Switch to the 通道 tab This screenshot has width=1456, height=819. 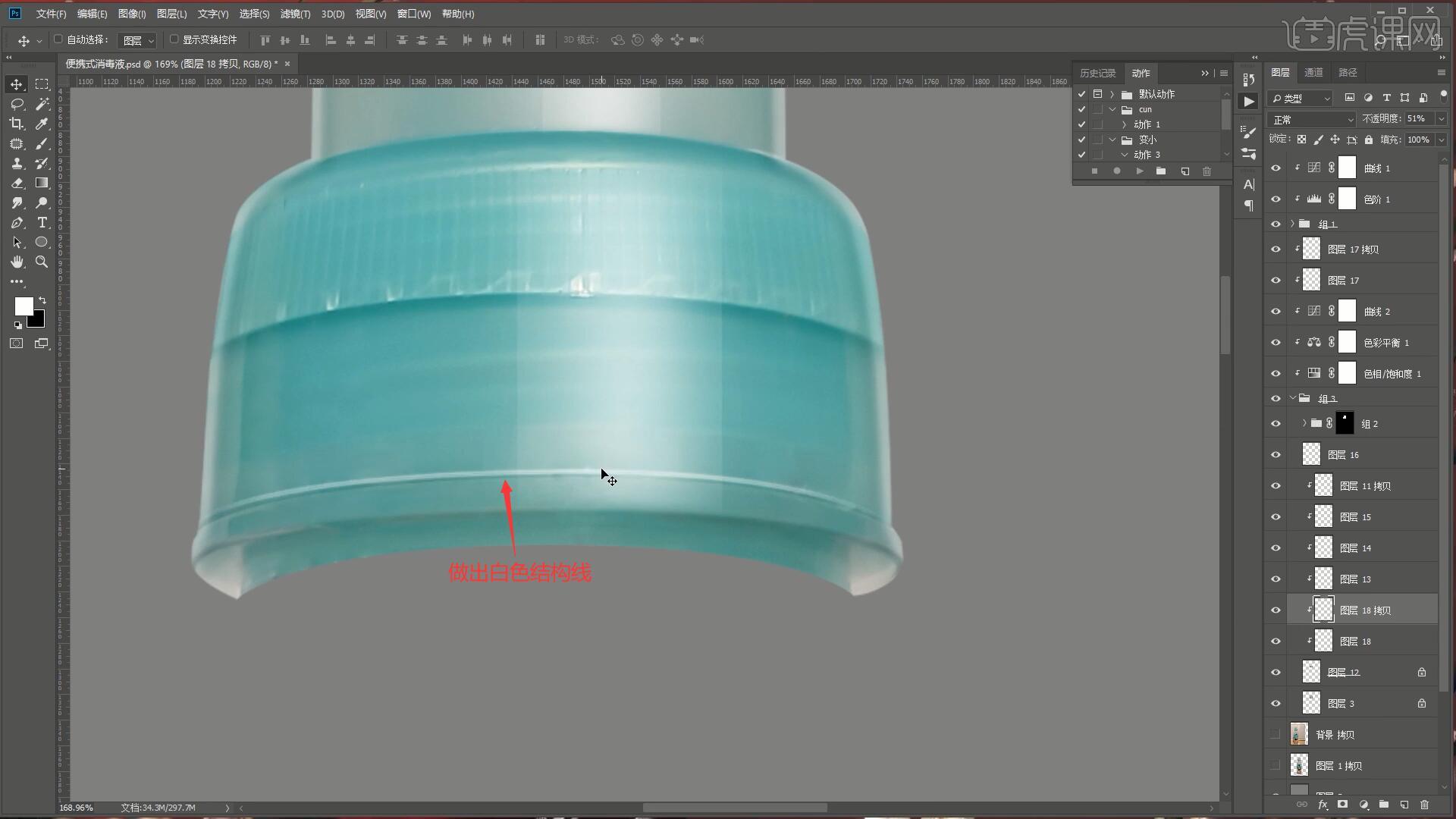pos(1313,72)
